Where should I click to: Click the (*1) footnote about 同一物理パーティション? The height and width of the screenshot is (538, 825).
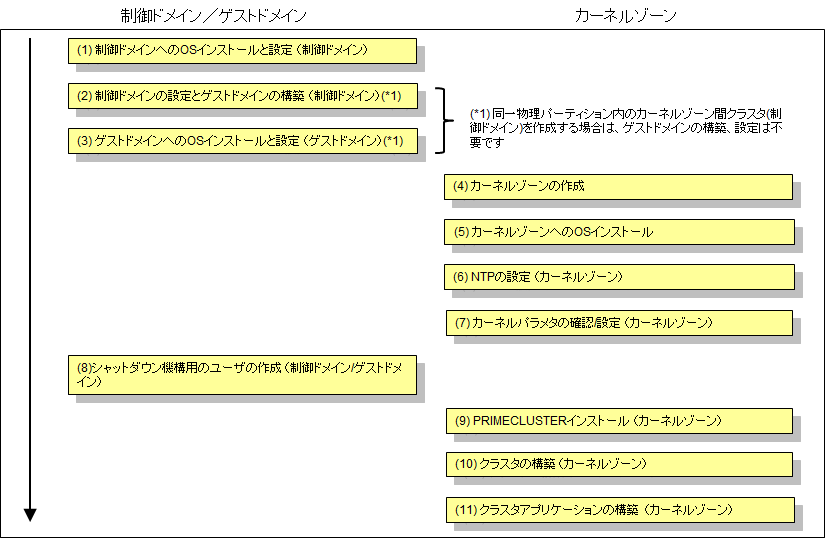coord(626,128)
